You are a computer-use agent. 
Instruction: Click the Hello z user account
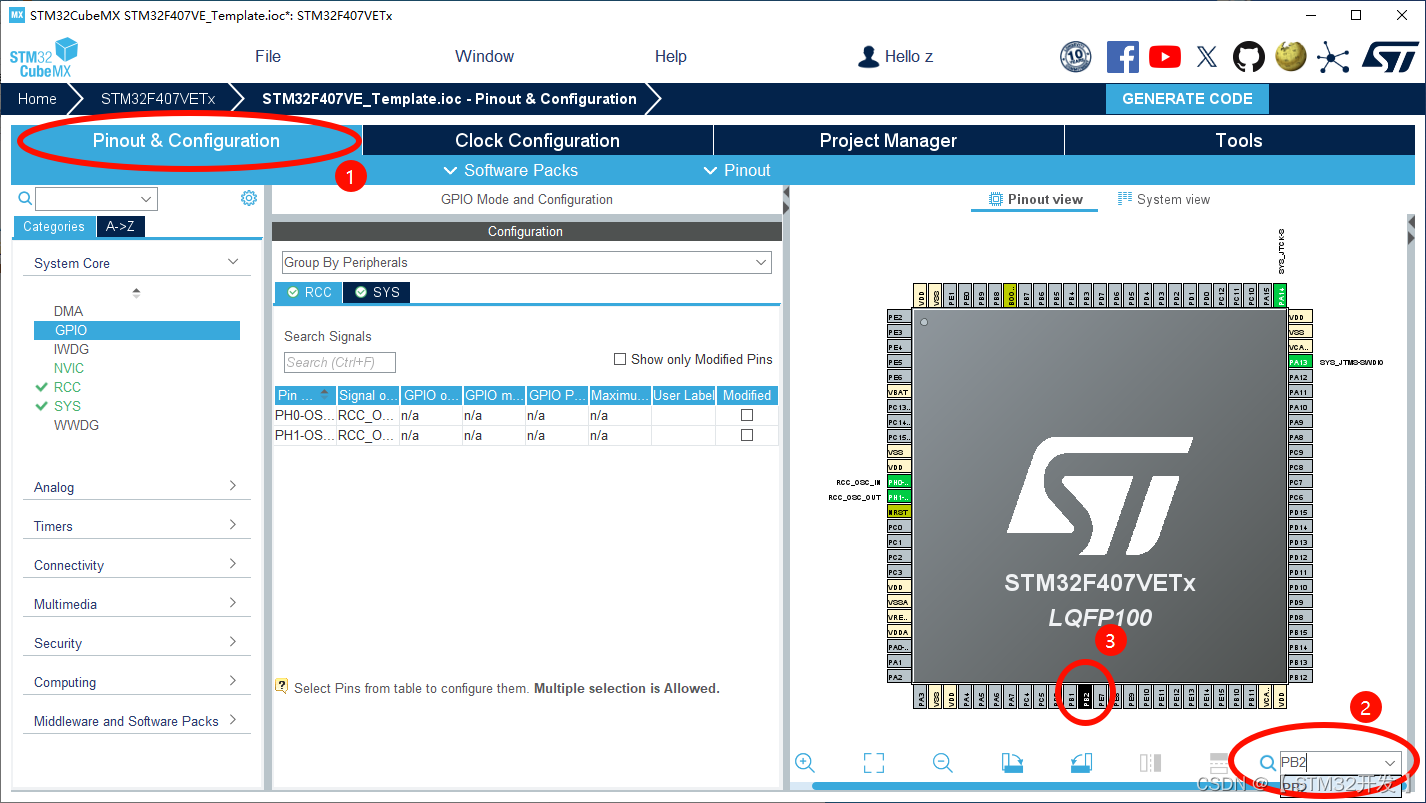click(896, 57)
